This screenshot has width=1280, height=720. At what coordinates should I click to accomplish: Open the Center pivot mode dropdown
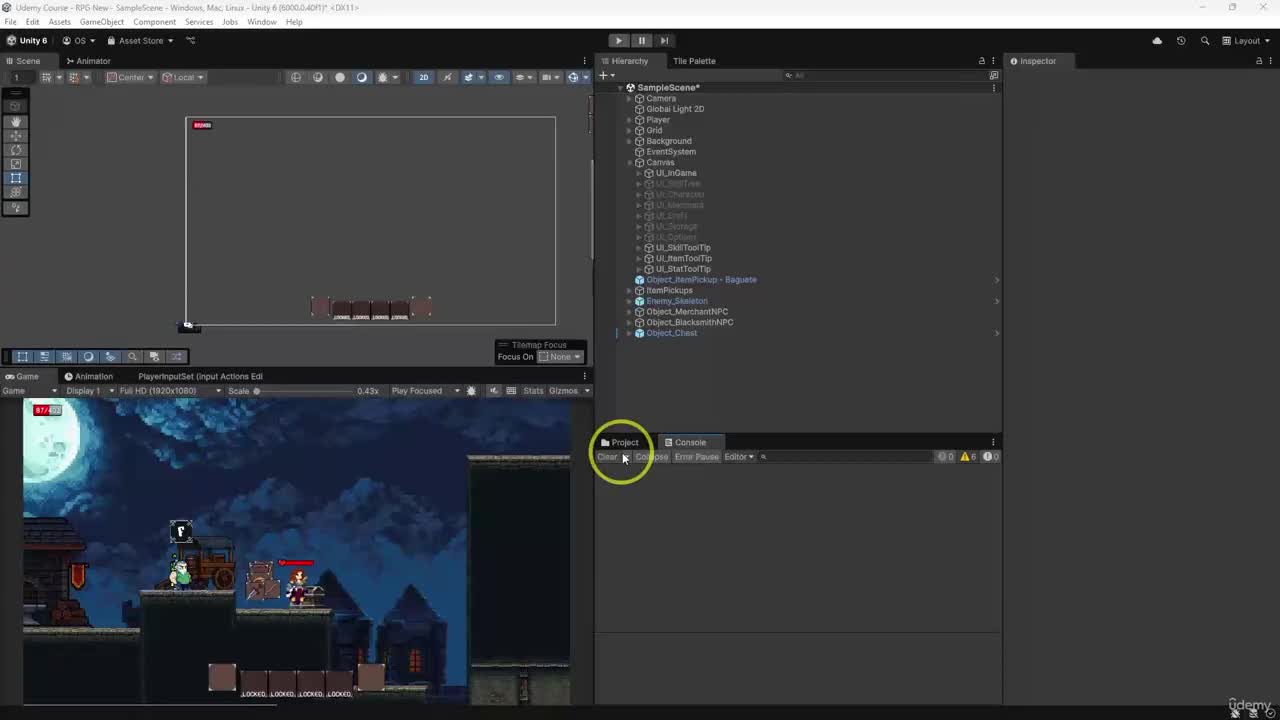[x=129, y=77]
